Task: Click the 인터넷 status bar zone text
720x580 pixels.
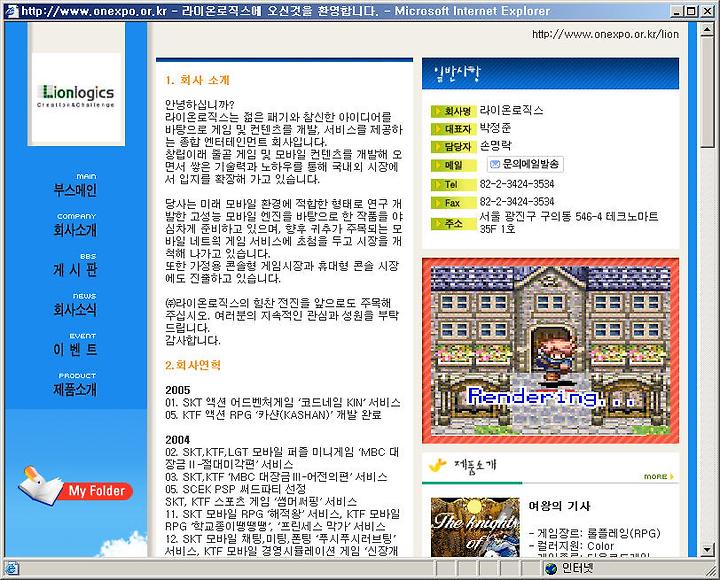Action: [578, 569]
